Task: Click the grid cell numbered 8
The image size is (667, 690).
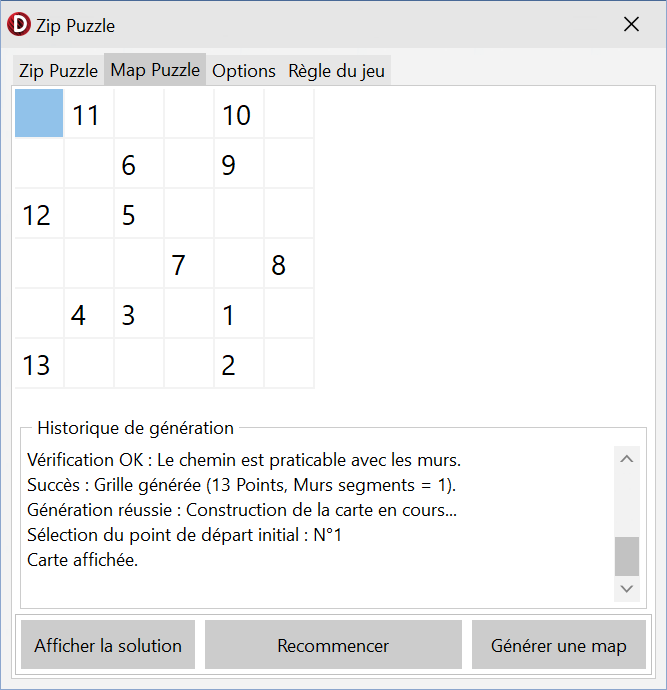Action: point(289,264)
